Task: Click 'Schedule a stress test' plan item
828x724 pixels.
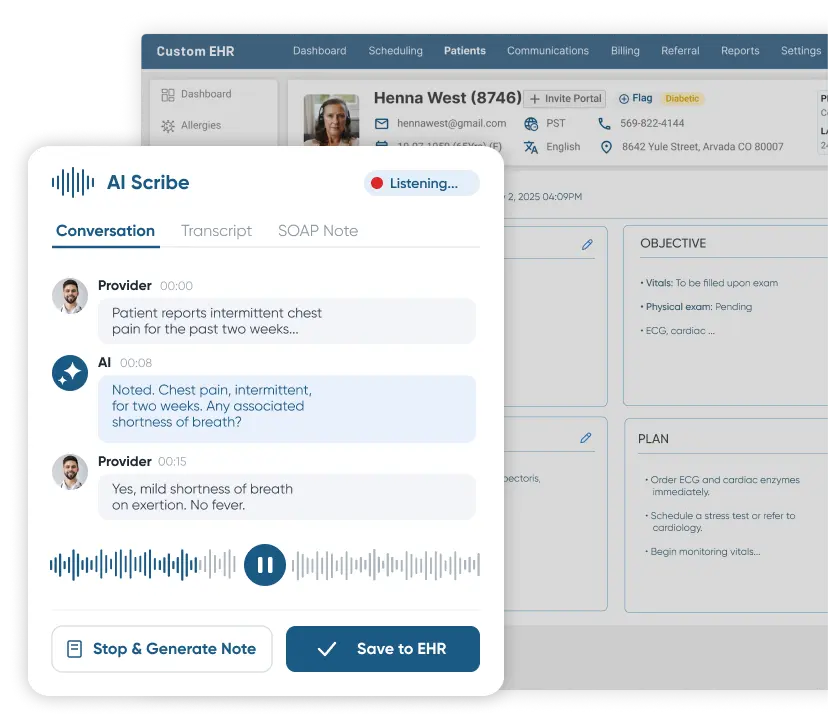Action: tap(720, 521)
